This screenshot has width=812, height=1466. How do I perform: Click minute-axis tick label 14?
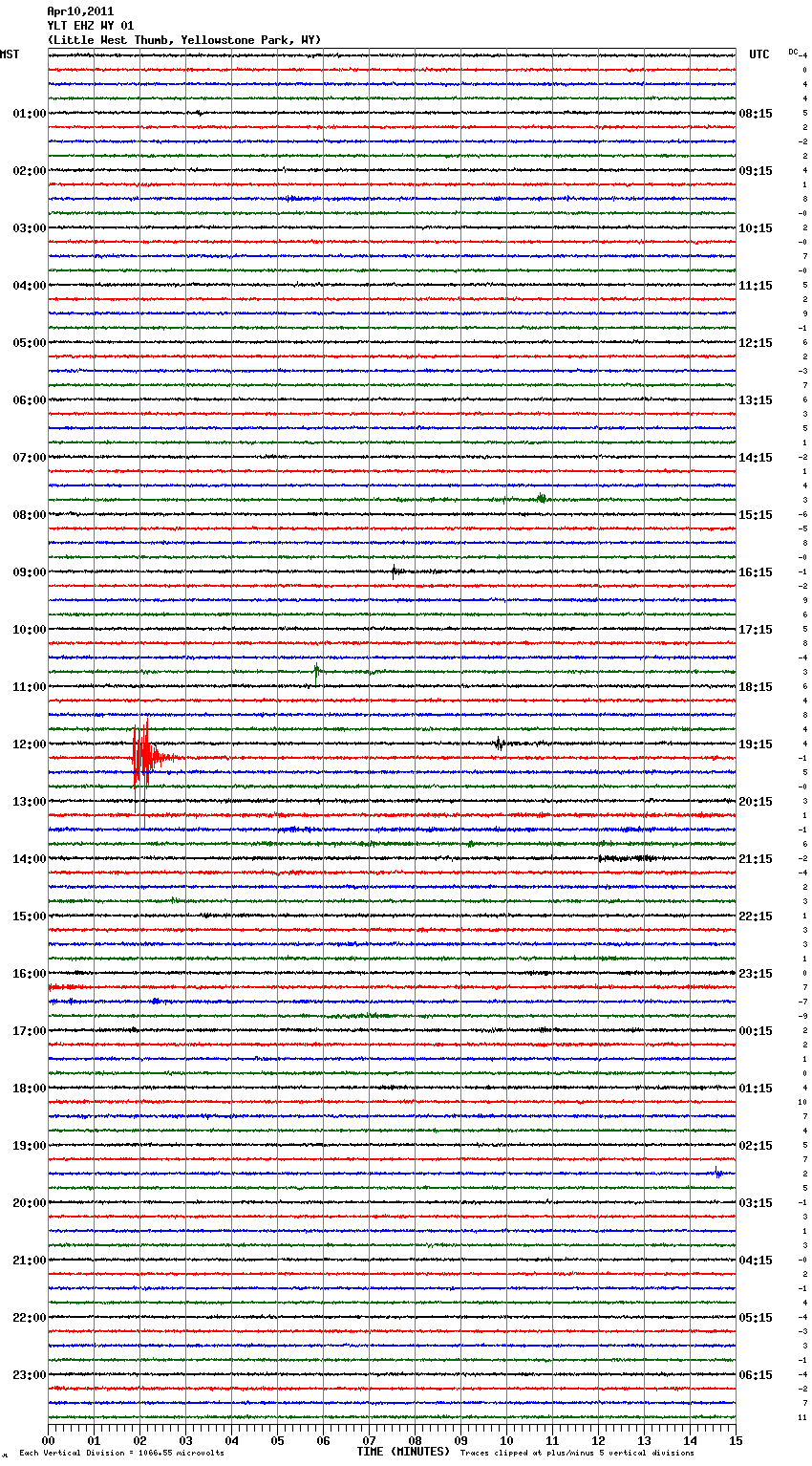pyautogui.click(x=690, y=1440)
